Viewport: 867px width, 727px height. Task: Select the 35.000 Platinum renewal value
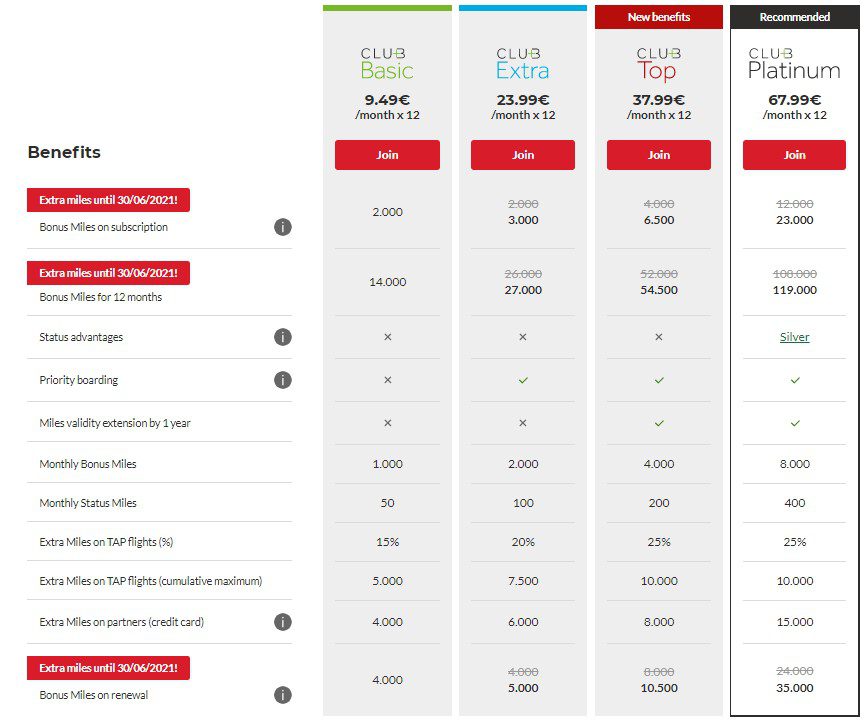(795, 688)
